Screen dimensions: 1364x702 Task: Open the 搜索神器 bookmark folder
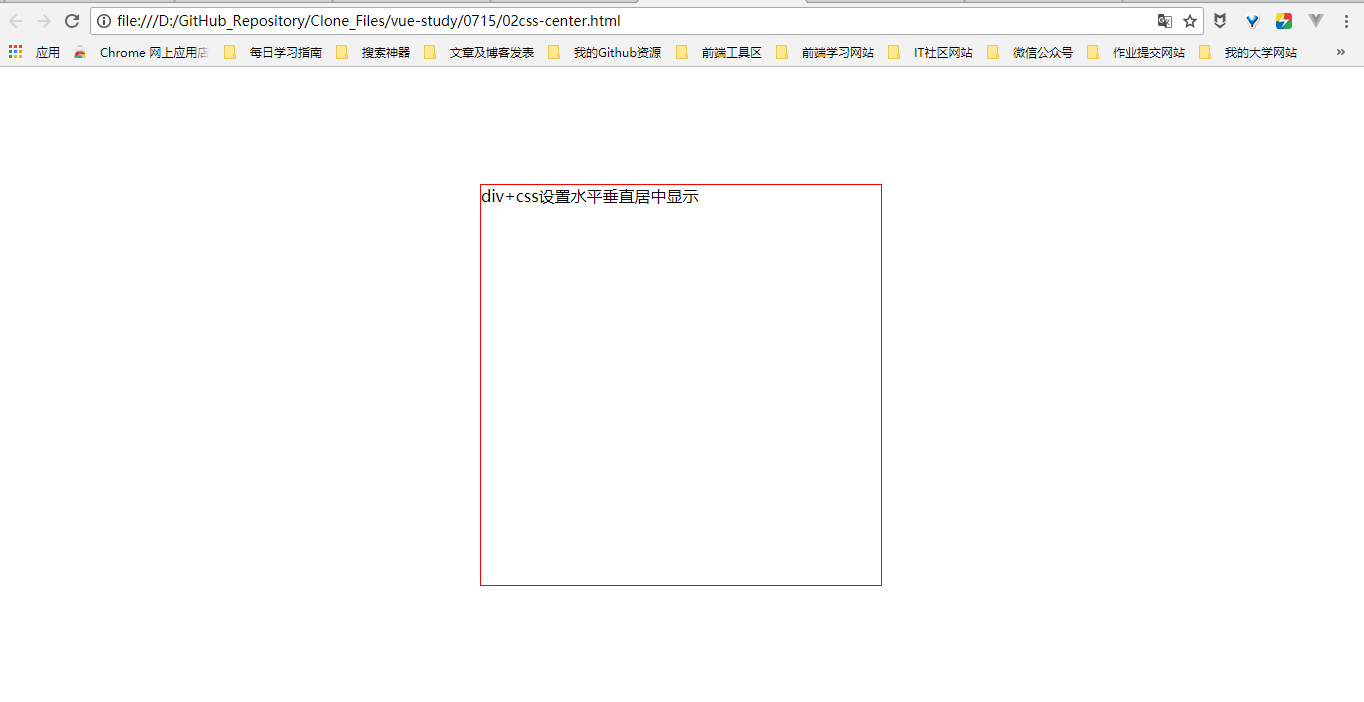(373, 52)
